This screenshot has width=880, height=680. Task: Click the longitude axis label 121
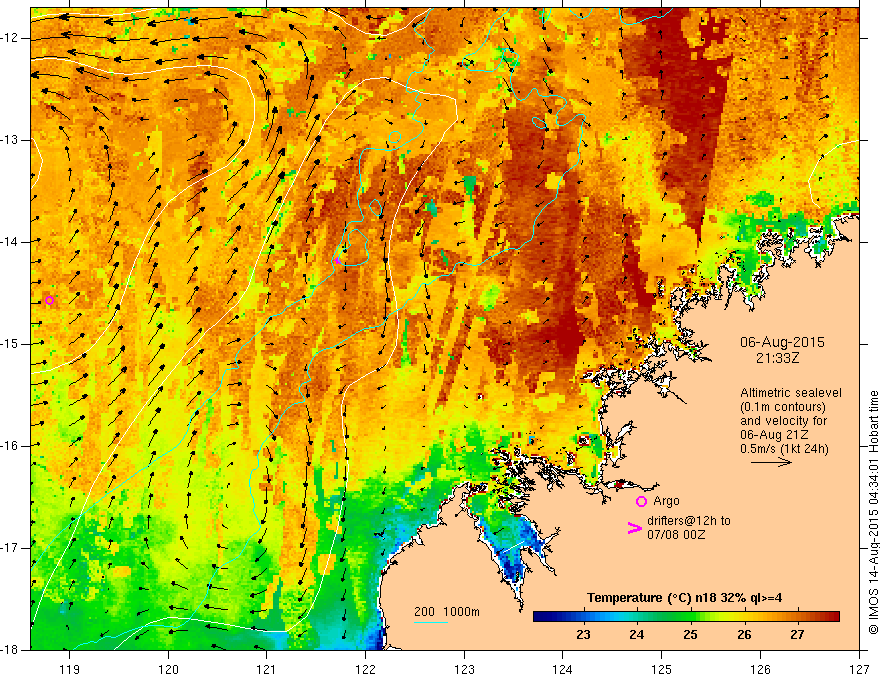pyautogui.click(x=266, y=669)
